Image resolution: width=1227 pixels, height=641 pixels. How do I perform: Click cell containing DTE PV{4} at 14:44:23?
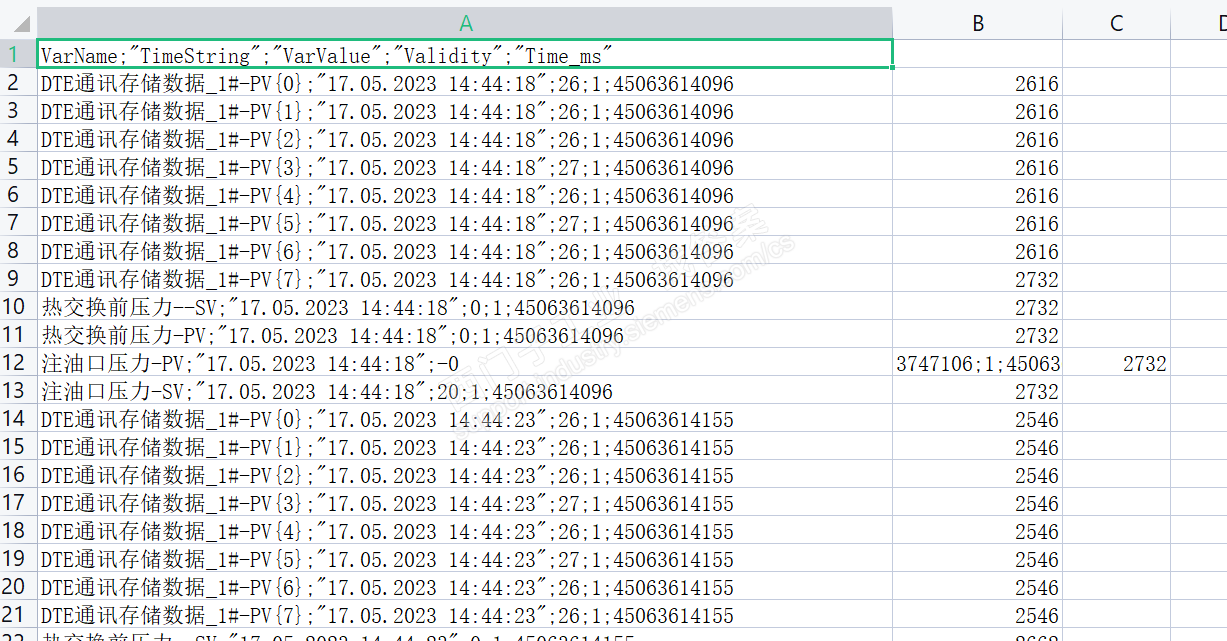(465, 531)
